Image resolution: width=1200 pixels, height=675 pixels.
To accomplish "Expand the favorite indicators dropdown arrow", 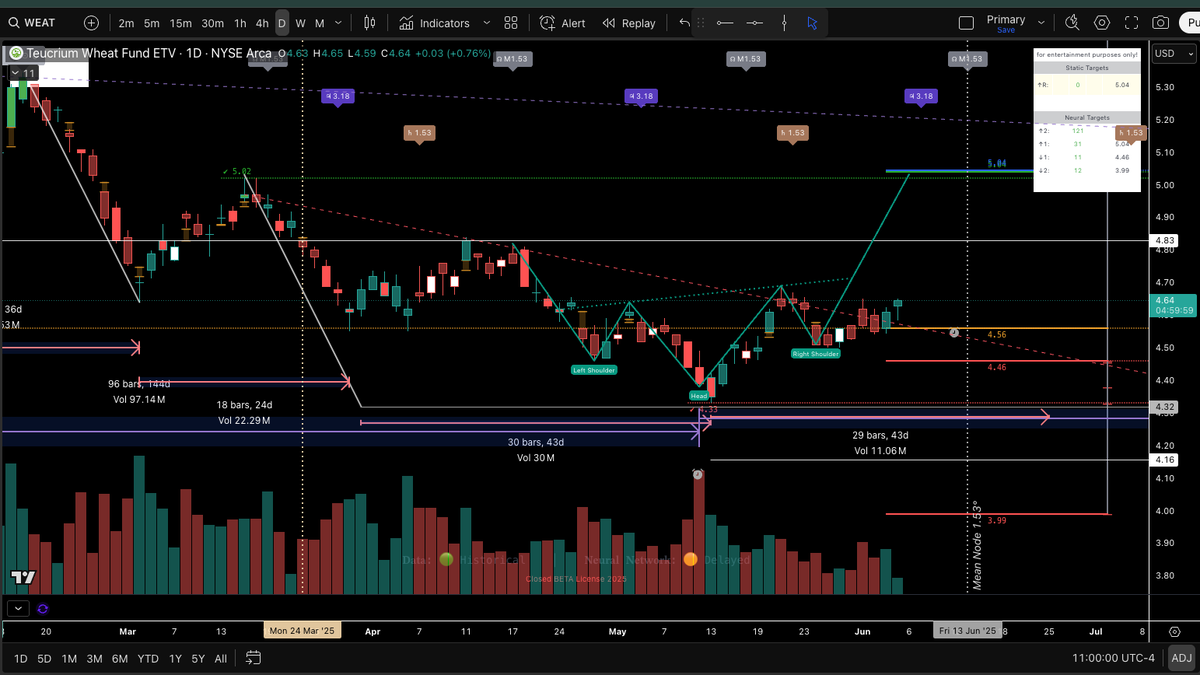I will [486, 23].
